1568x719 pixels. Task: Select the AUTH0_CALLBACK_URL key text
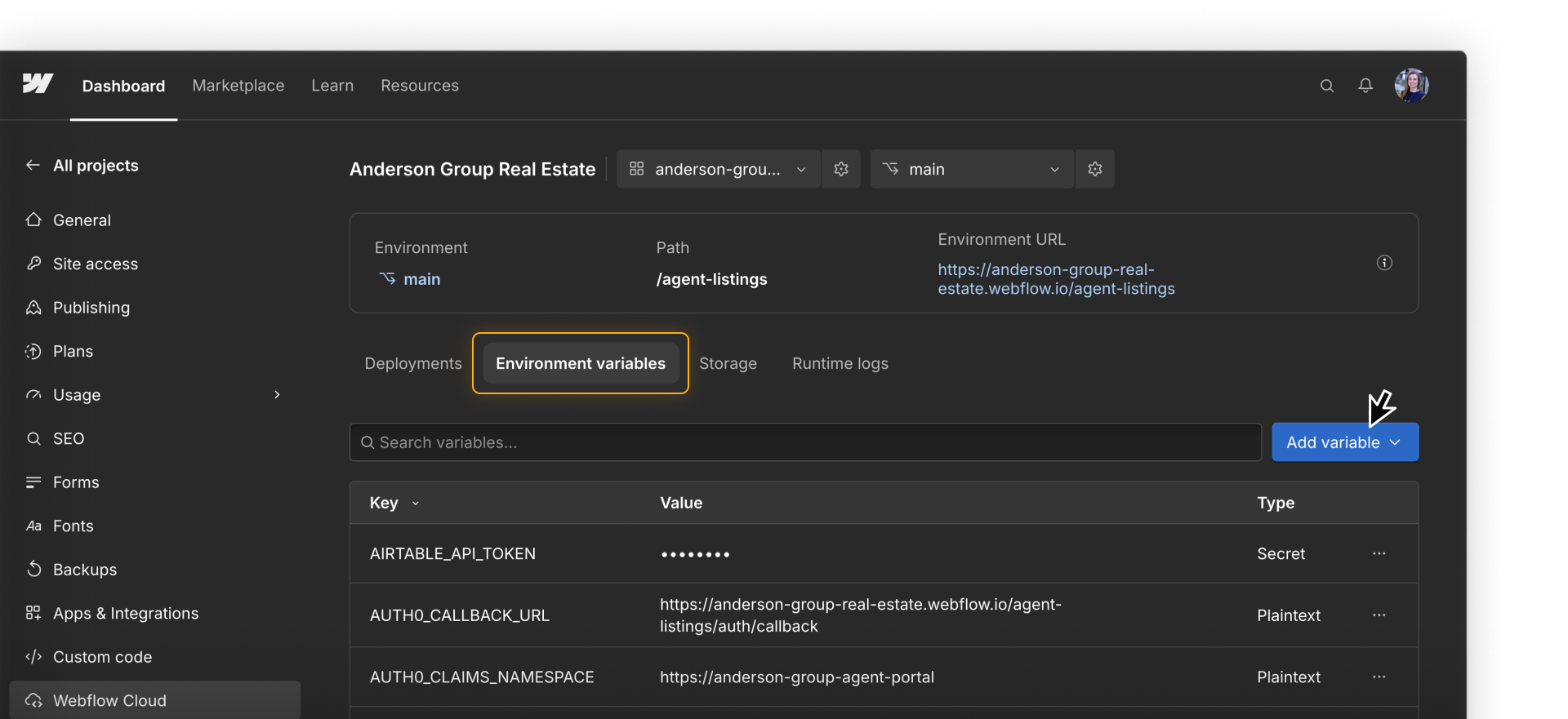point(459,615)
